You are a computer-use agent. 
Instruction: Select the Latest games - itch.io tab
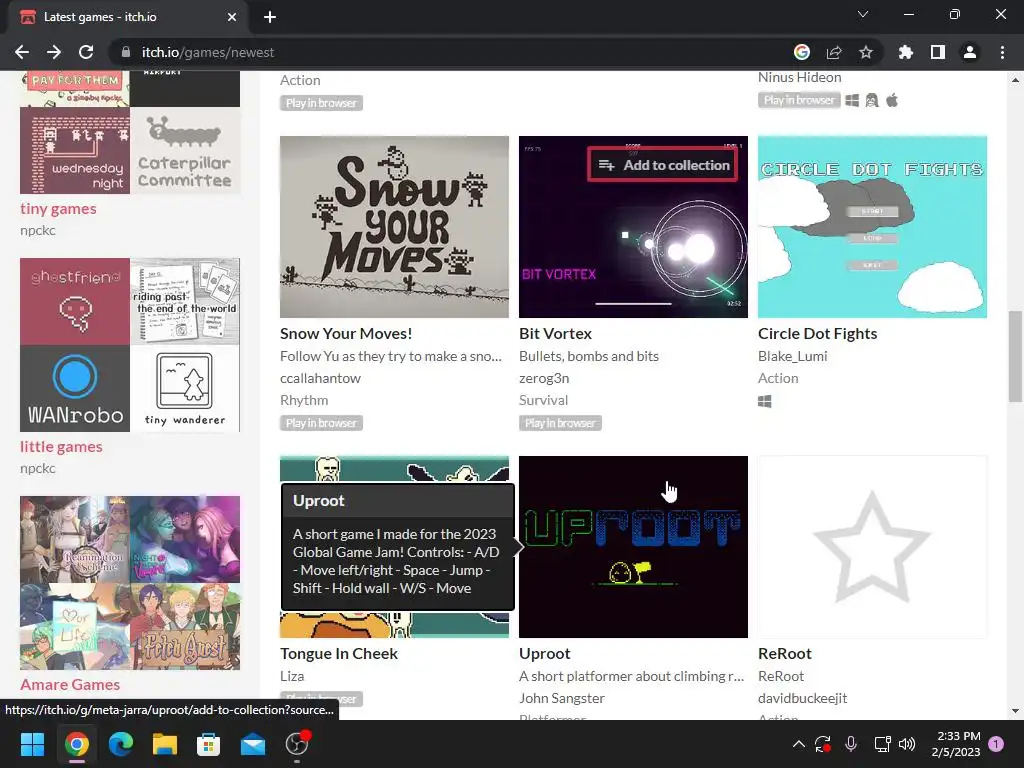pyautogui.click(x=128, y=17)
